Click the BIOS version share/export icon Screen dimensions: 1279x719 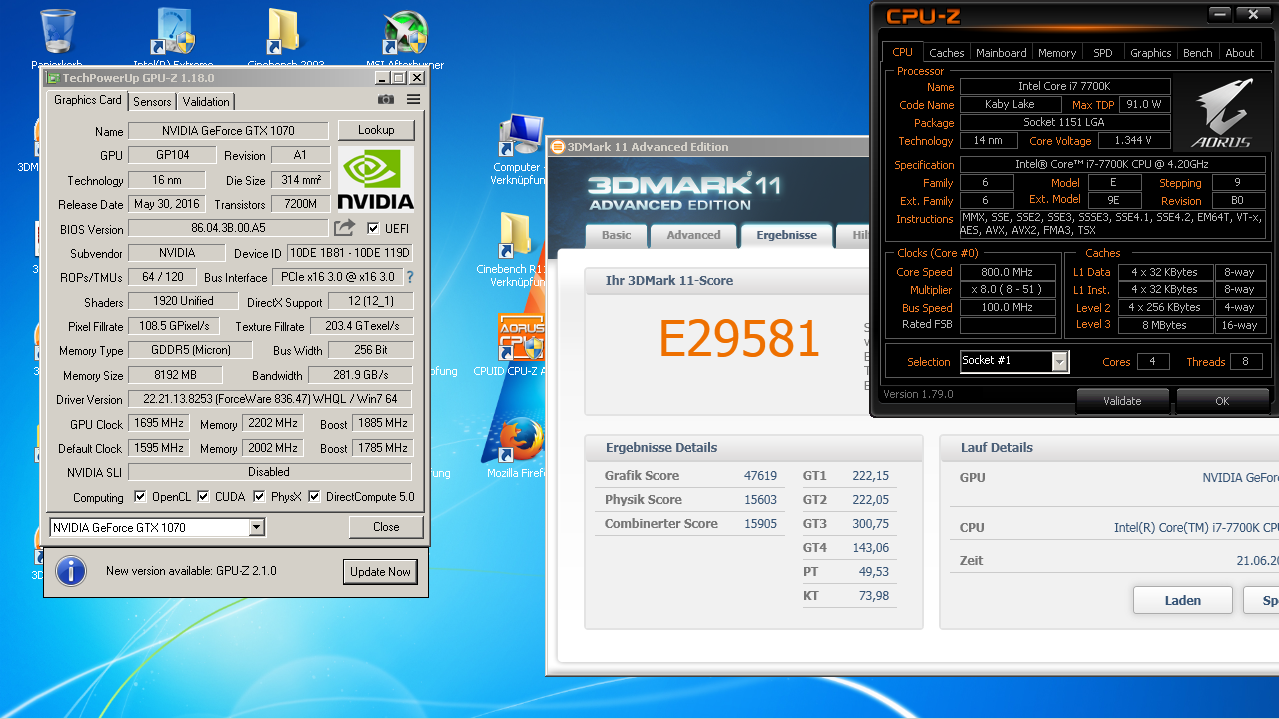344,228
